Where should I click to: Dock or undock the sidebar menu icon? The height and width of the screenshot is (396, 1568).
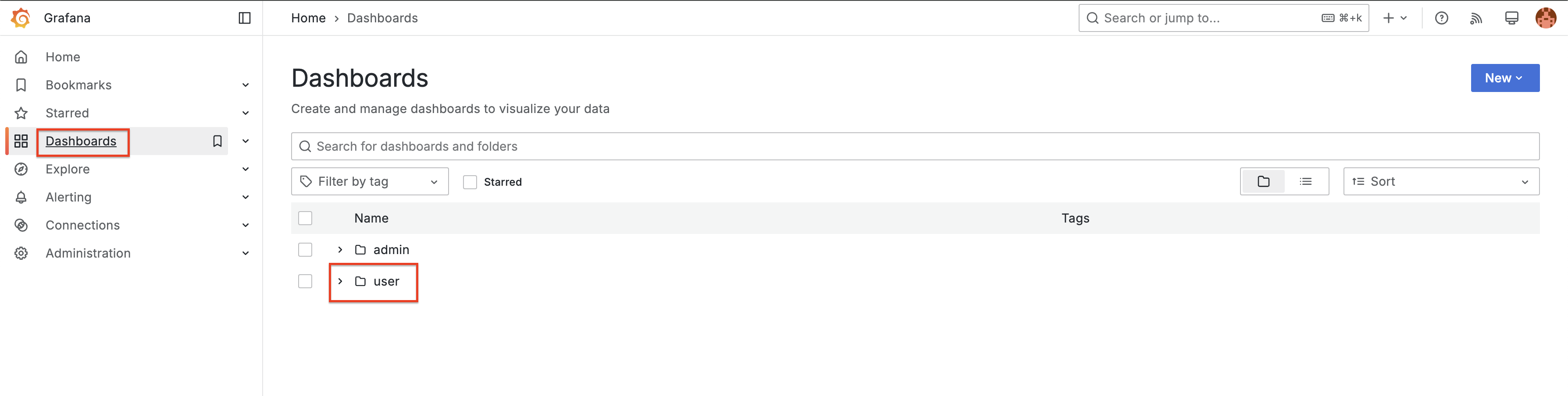pyautogui.click(x=245, y=18)
